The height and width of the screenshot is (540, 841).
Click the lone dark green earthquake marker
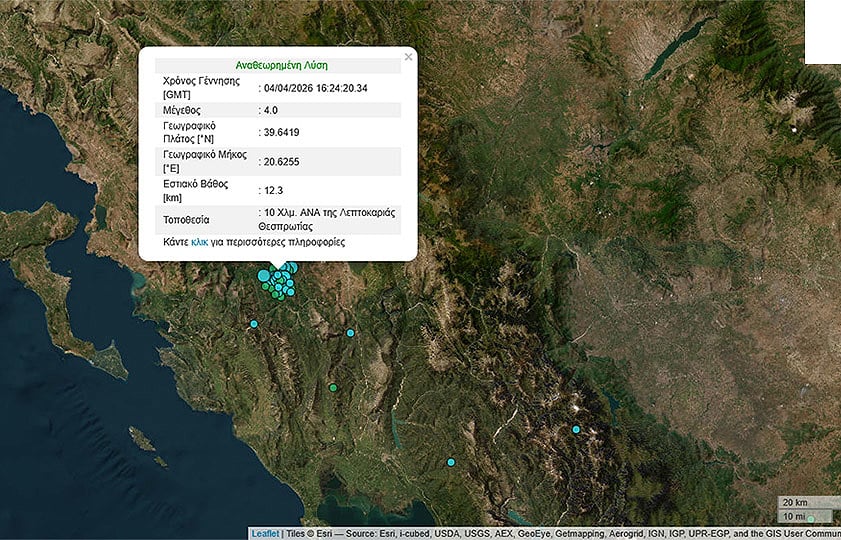pyautogui.click(x=333, y=388)
